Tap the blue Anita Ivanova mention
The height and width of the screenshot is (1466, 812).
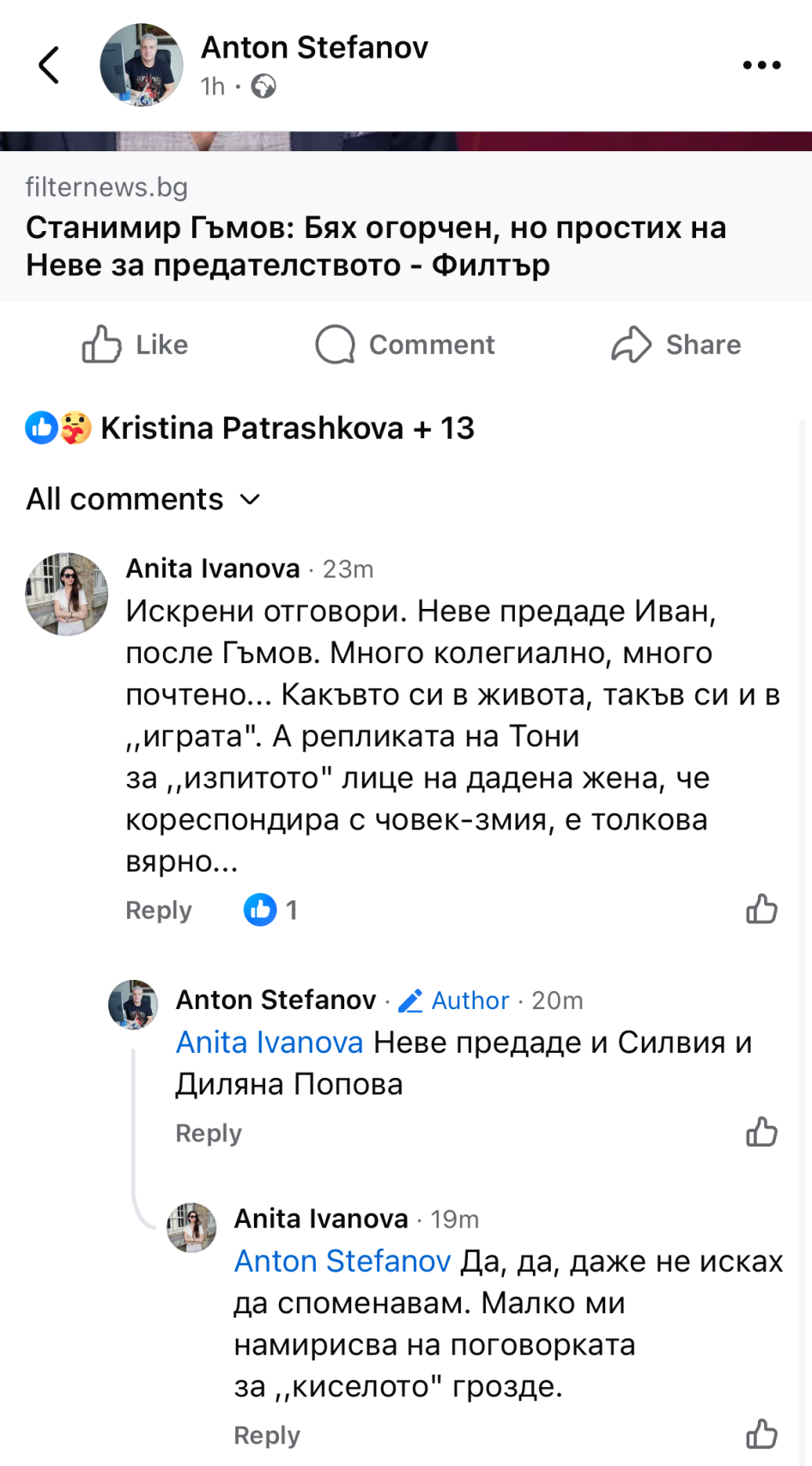tap(270, 1043)
